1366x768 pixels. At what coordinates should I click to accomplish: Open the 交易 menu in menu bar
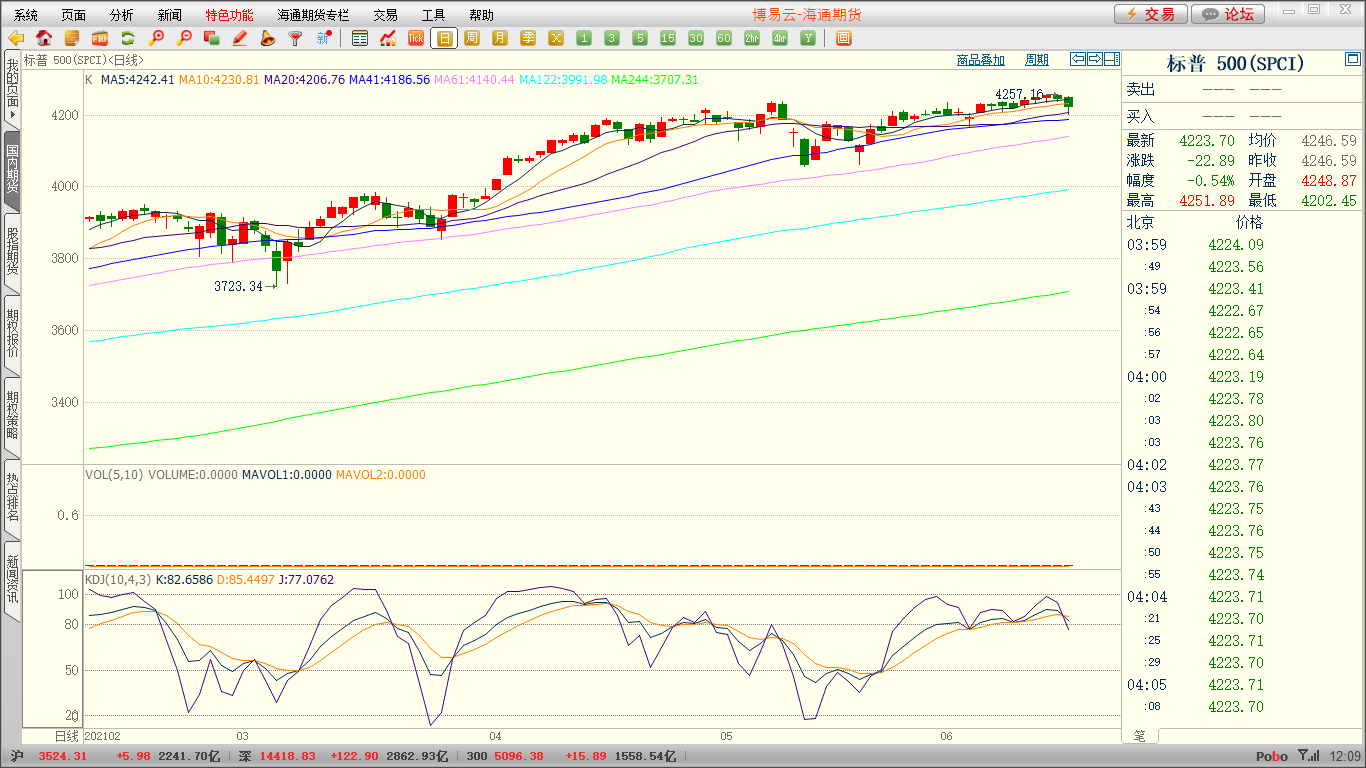[x=385, y=15]
